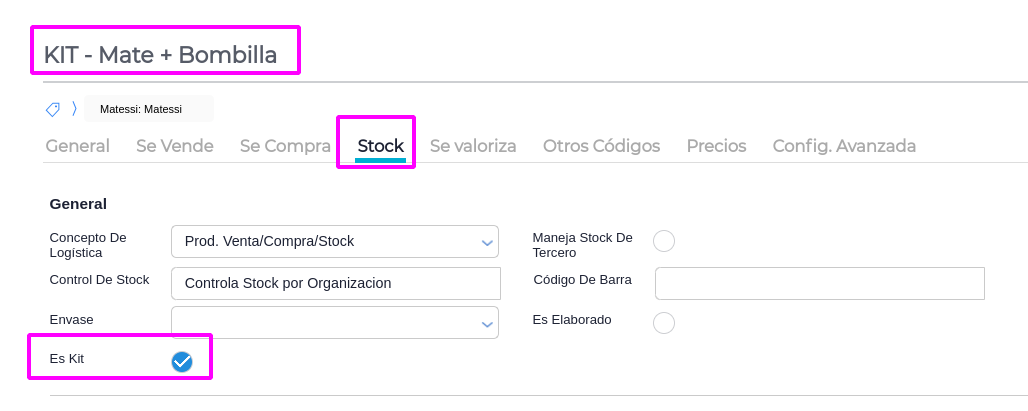
Task: Go to the Se Compra tab
Action: [285, 146]
